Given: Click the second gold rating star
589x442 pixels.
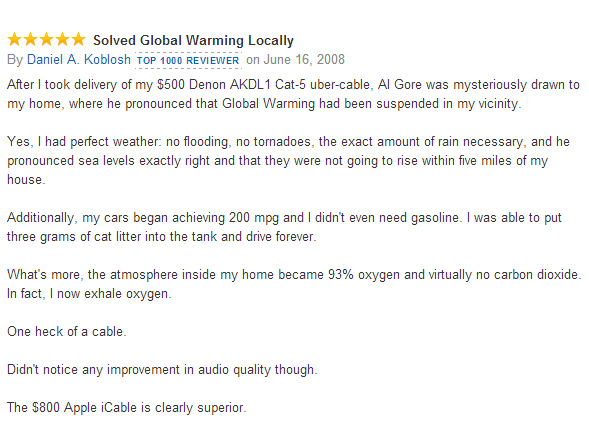Looking at the screenshot, I should pos(31,39).
